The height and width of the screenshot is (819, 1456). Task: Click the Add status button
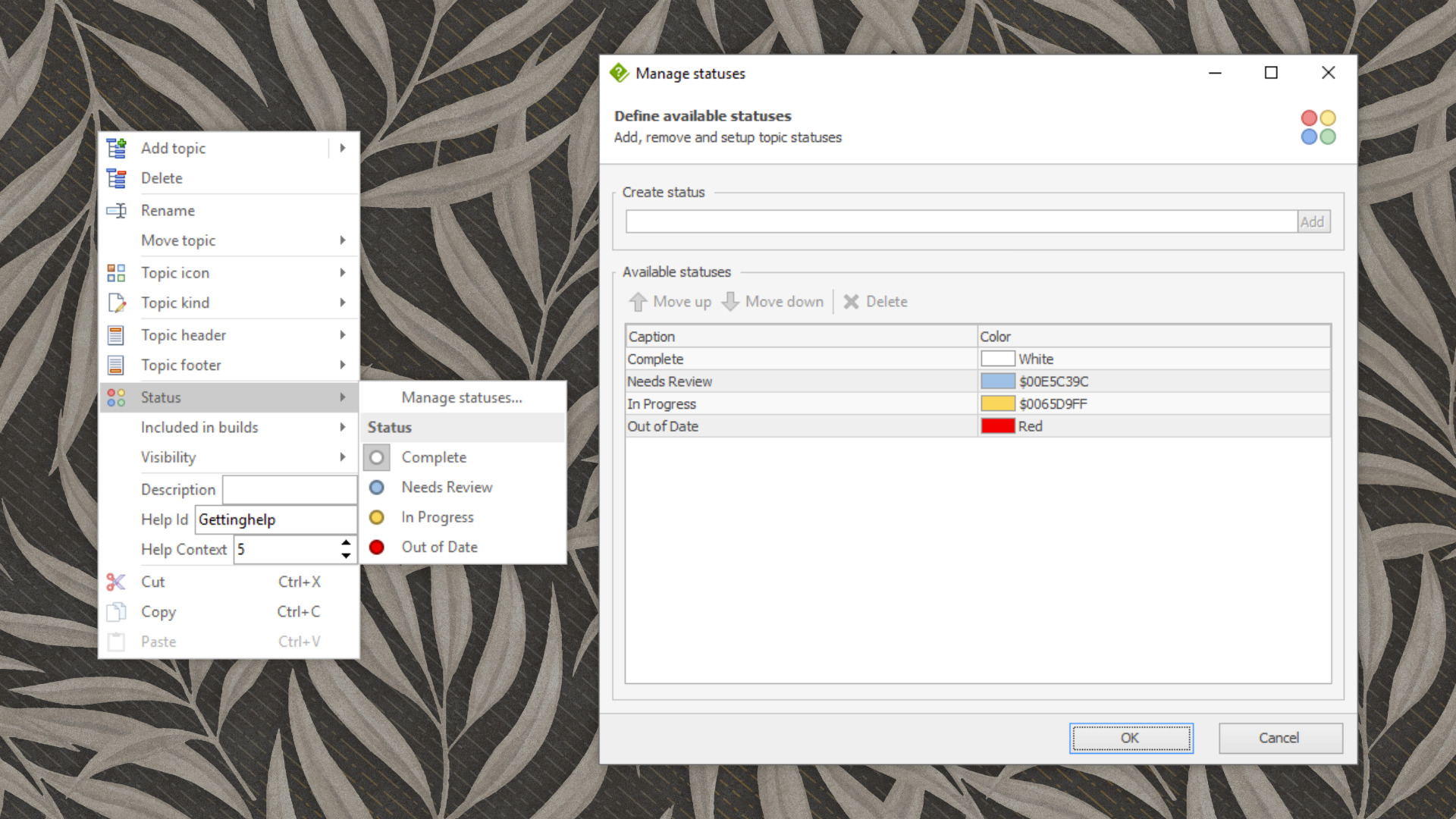coord(1313,221)
